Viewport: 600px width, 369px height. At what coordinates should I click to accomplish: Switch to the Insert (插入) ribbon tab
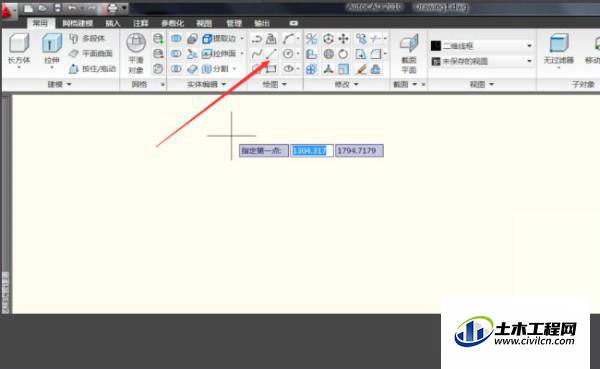112,23
